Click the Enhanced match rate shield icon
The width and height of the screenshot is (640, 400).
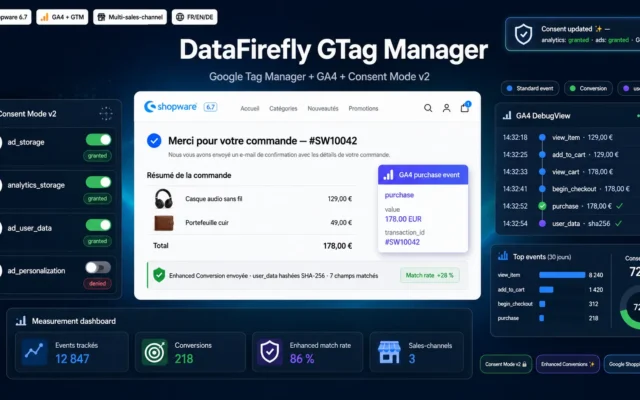click(270, 352)
